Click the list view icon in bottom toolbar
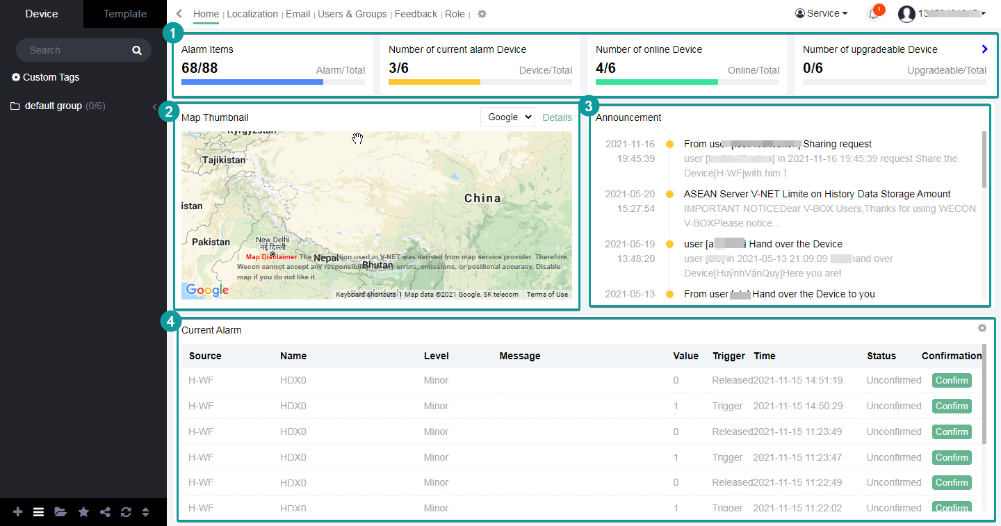1001x526 pixels. [x=38, y=512]
